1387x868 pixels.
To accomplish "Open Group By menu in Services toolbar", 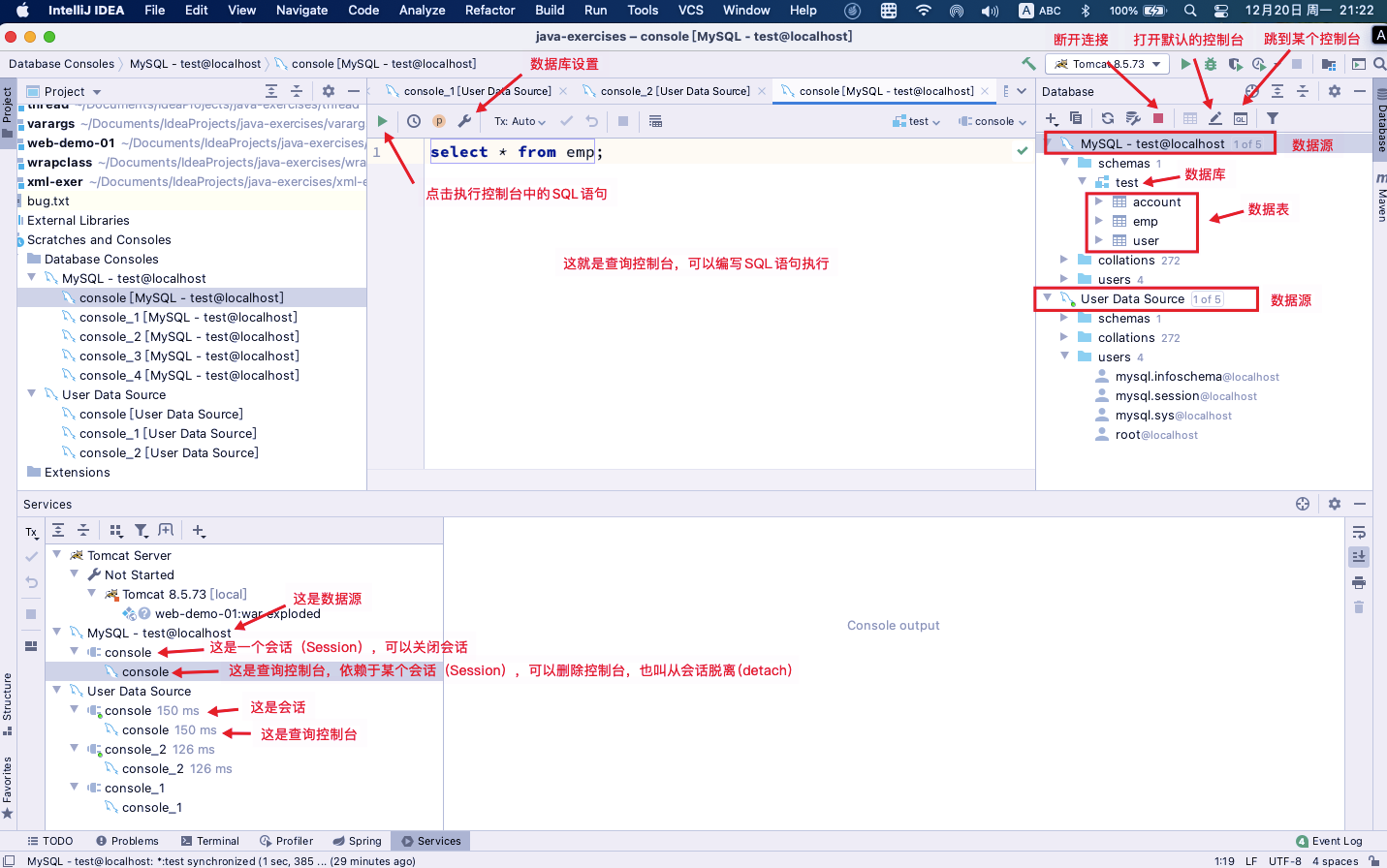I will [x=116, y=530].
